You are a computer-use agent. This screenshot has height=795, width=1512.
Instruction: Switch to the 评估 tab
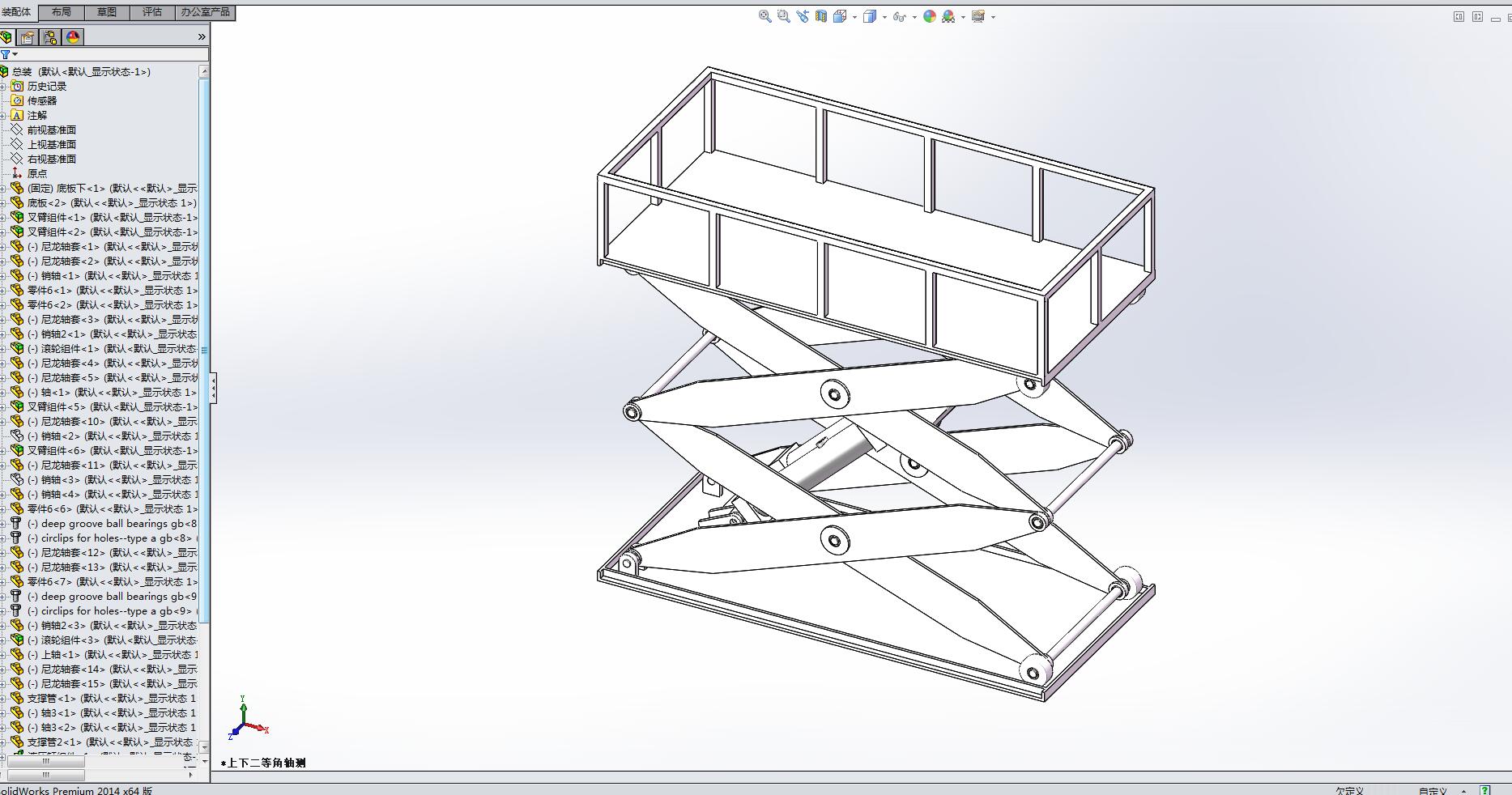coord(152,12)
